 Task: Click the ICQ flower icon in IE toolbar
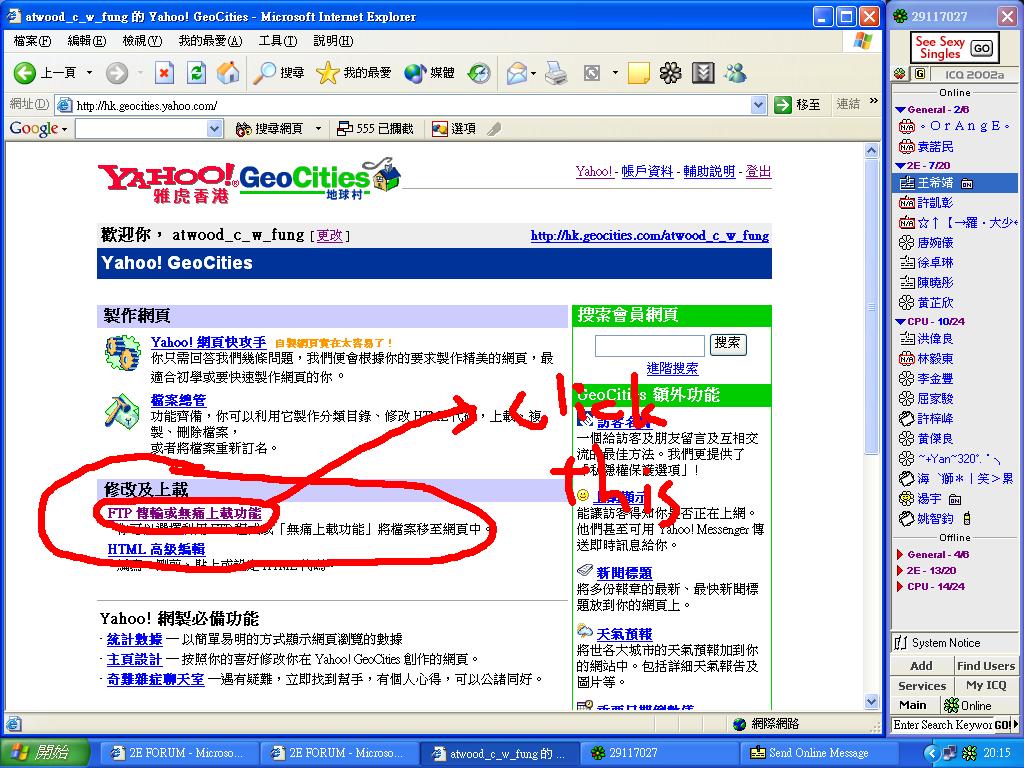click(670, 72)
